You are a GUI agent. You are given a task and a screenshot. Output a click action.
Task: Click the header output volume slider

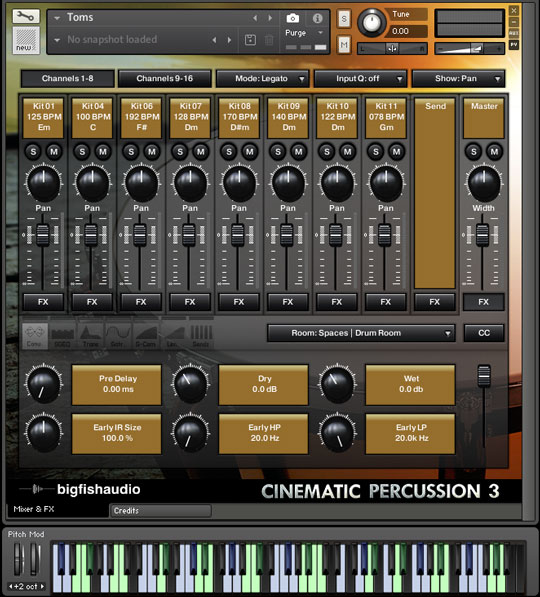coord(470,49)
